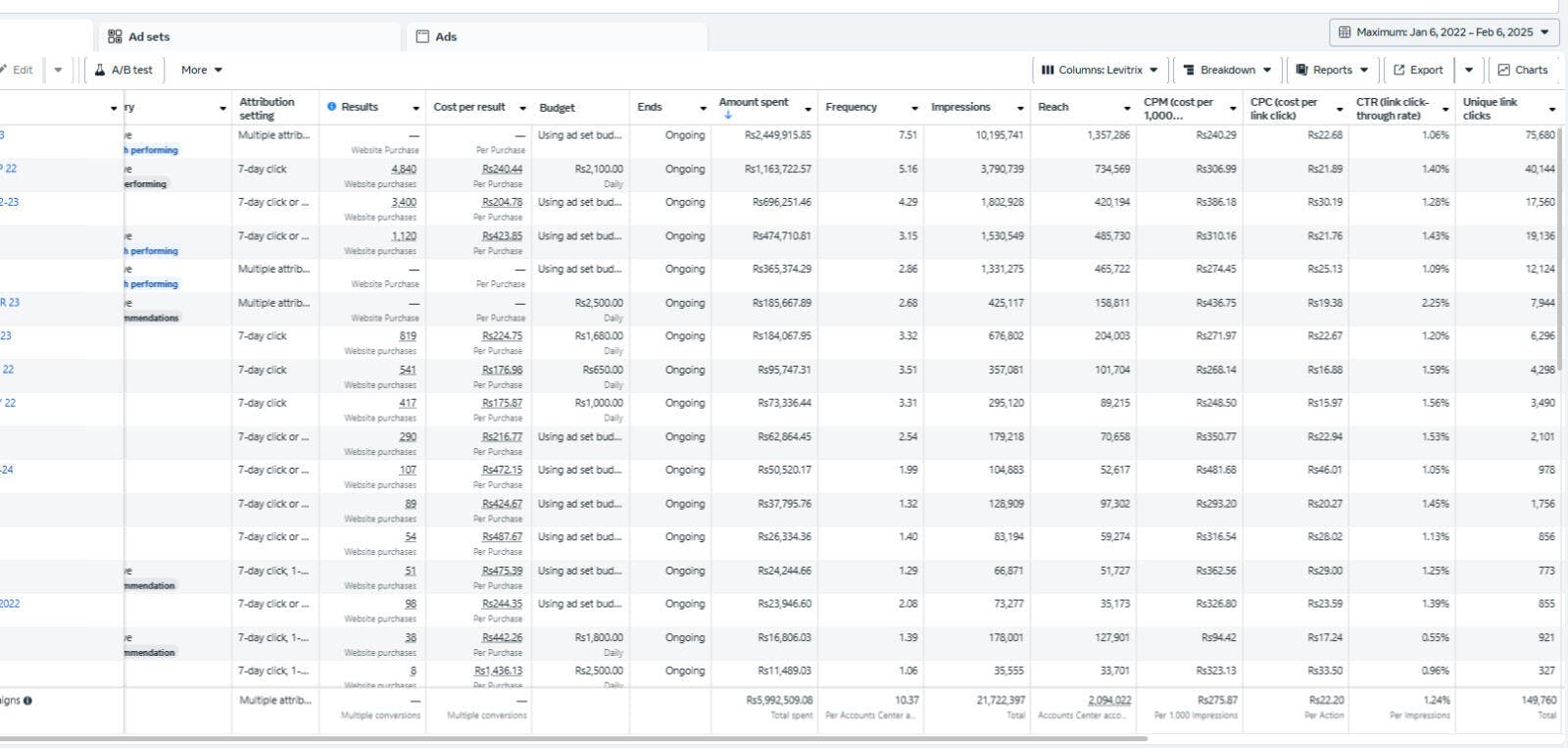Screen dimensions: 1568x748
Task: Click the Breakdown icon in toolbar
Action: click(1189, 71)
